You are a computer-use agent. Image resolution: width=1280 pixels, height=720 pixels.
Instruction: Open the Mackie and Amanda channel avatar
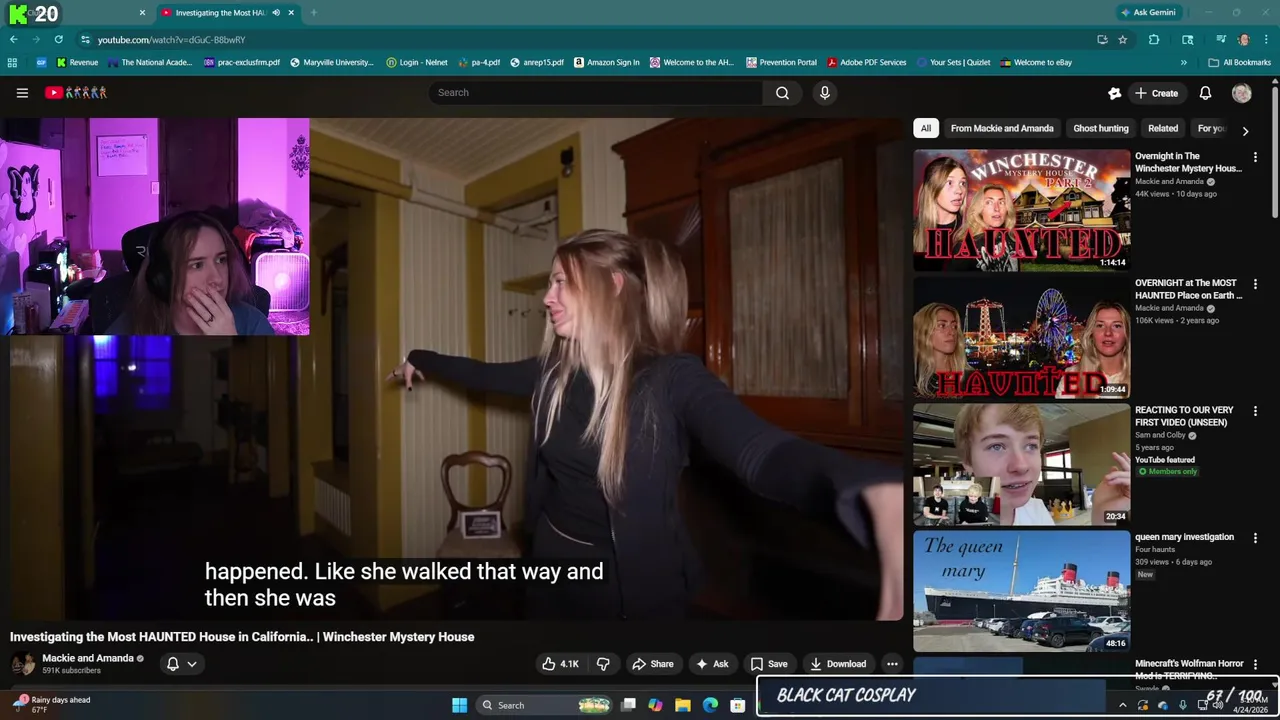23,664
